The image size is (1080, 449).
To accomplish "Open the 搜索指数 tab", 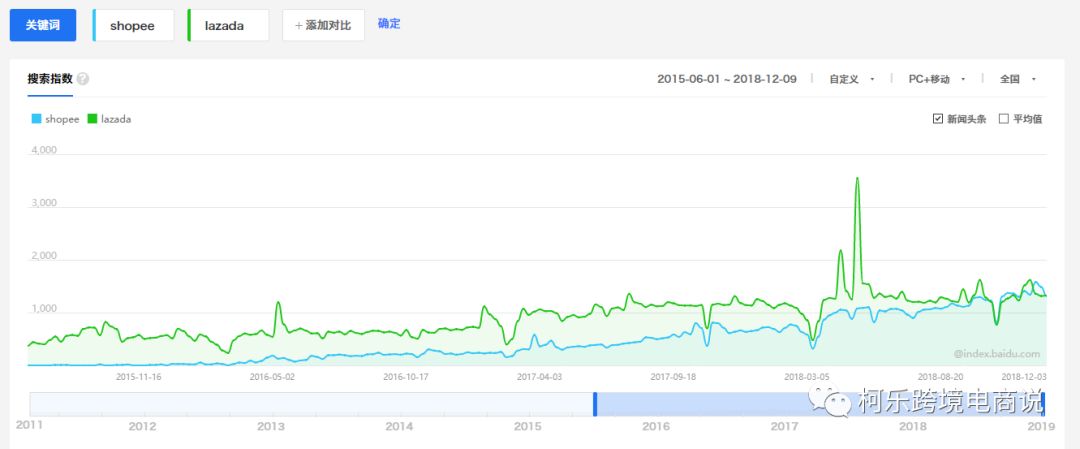I will tap(50, 79).
